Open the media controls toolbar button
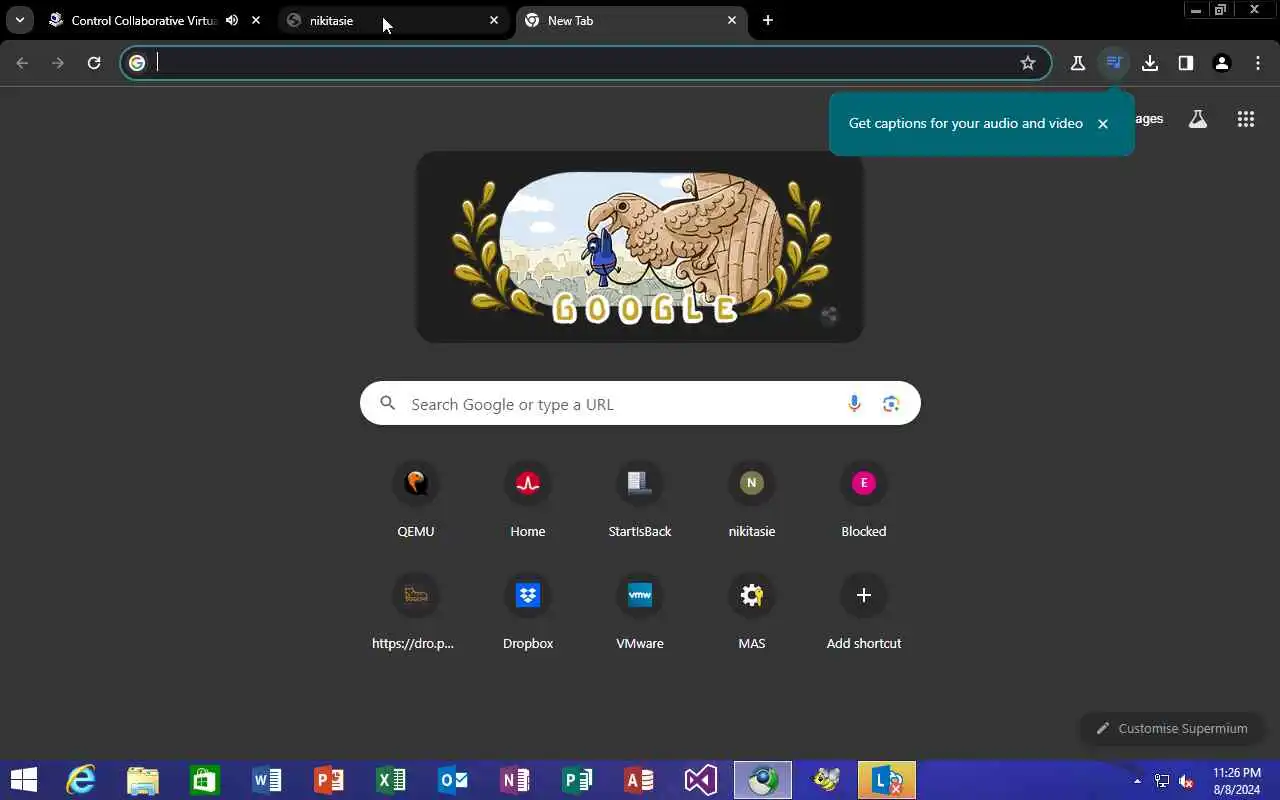 1114,63
